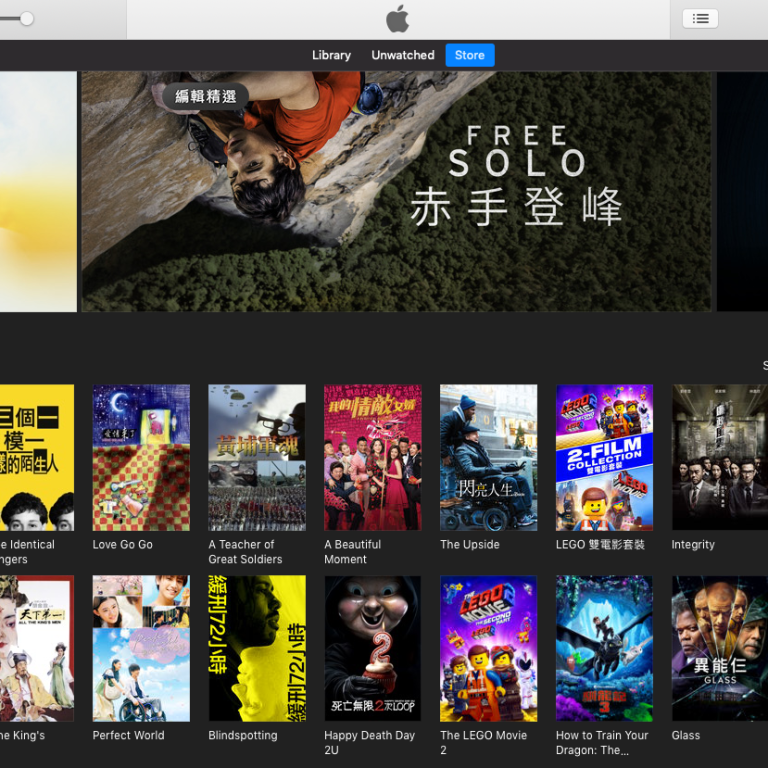Open the list view button in toolbar
This screenshot has height=768, width=768.
700,19
